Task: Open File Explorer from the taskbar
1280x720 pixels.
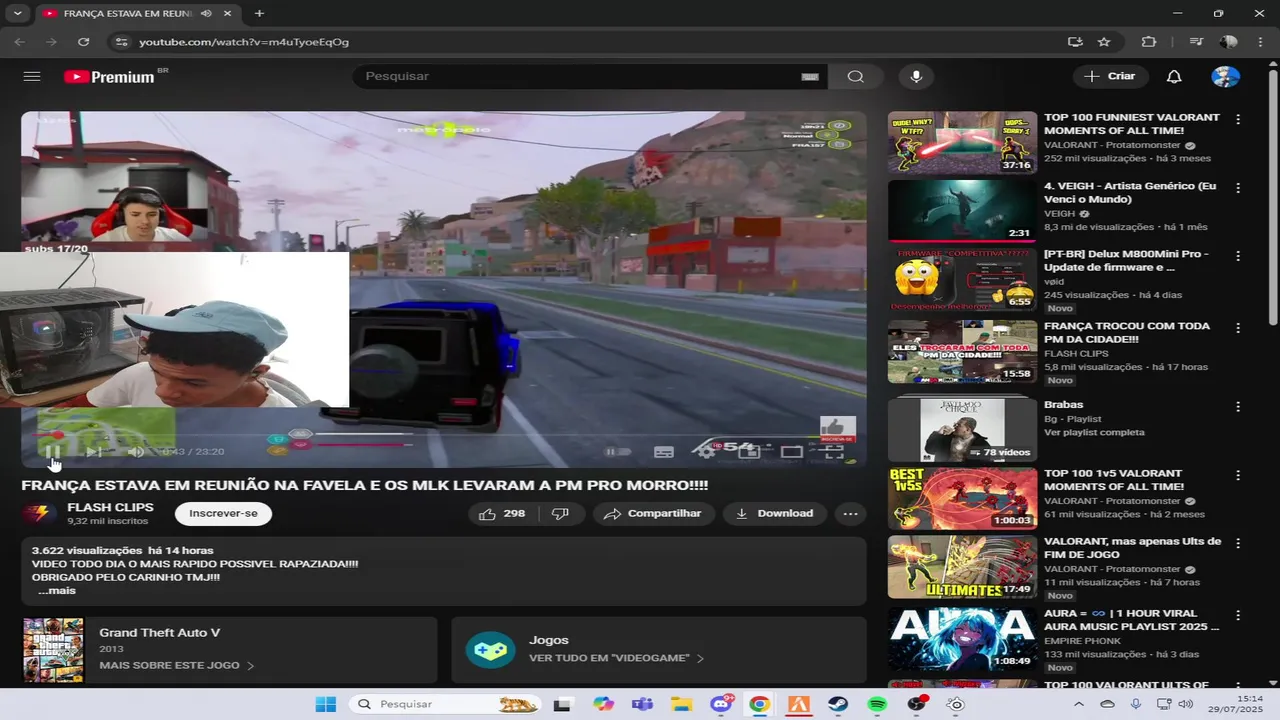Action: [x=681, y=704]
